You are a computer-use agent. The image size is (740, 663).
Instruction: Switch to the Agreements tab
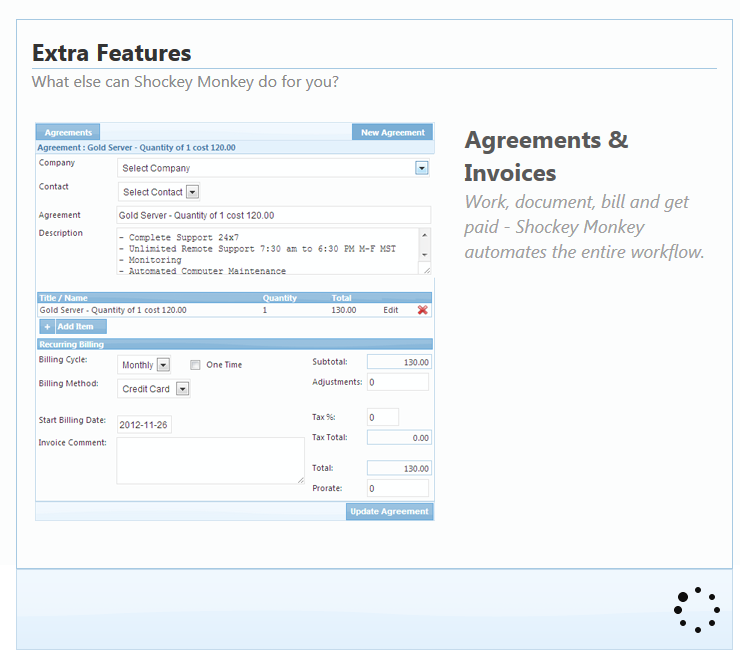tap(68, 132)
